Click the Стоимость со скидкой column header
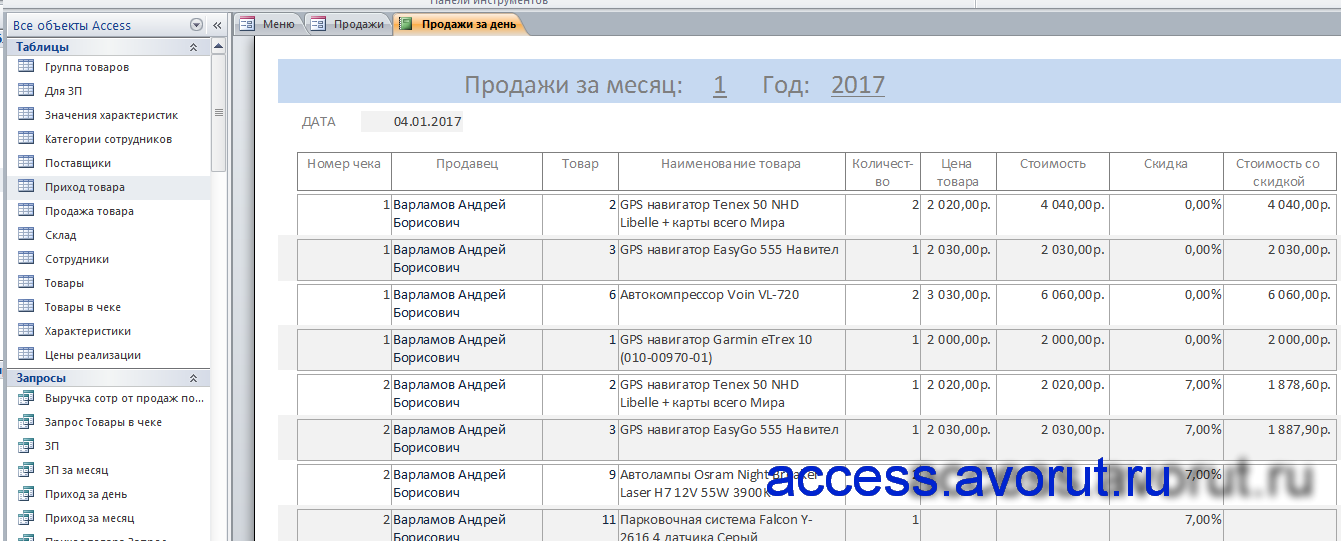Screen dimensions: 1341x541 click(x=1279, y=171)
